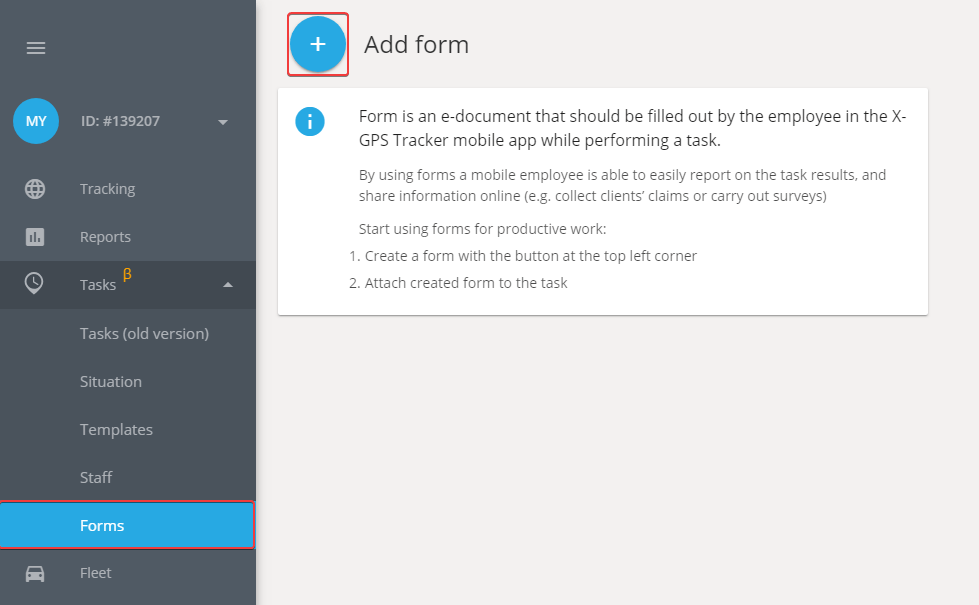The image size is (979, 605).
Task: Click the MY account avatar
Action: [x=36, y=121]
